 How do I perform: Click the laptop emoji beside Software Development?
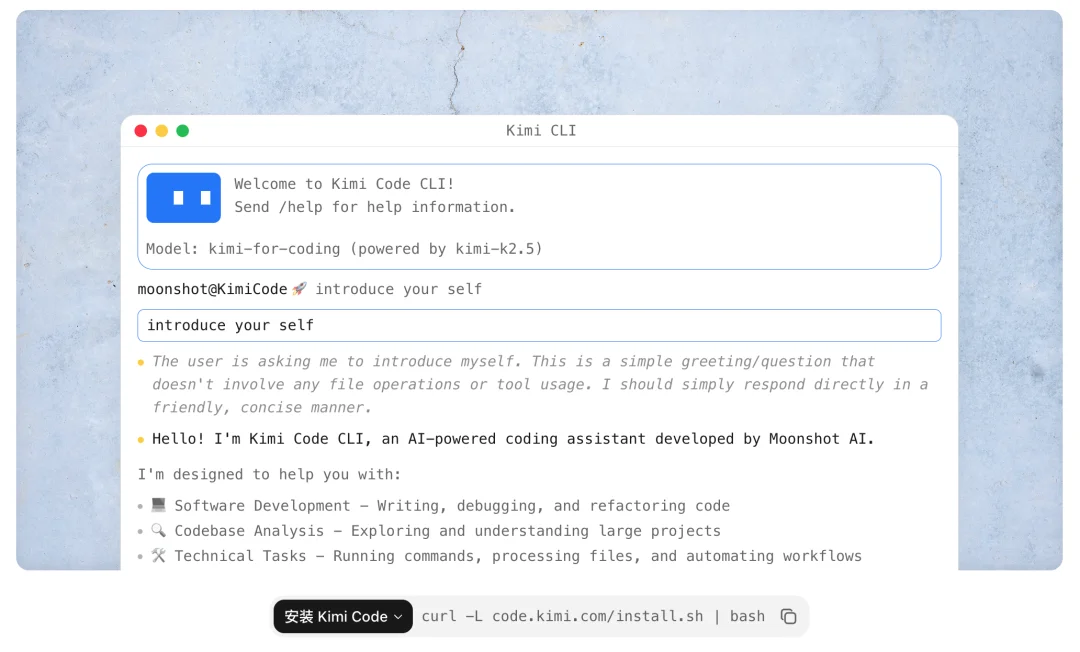pos(158,506)
